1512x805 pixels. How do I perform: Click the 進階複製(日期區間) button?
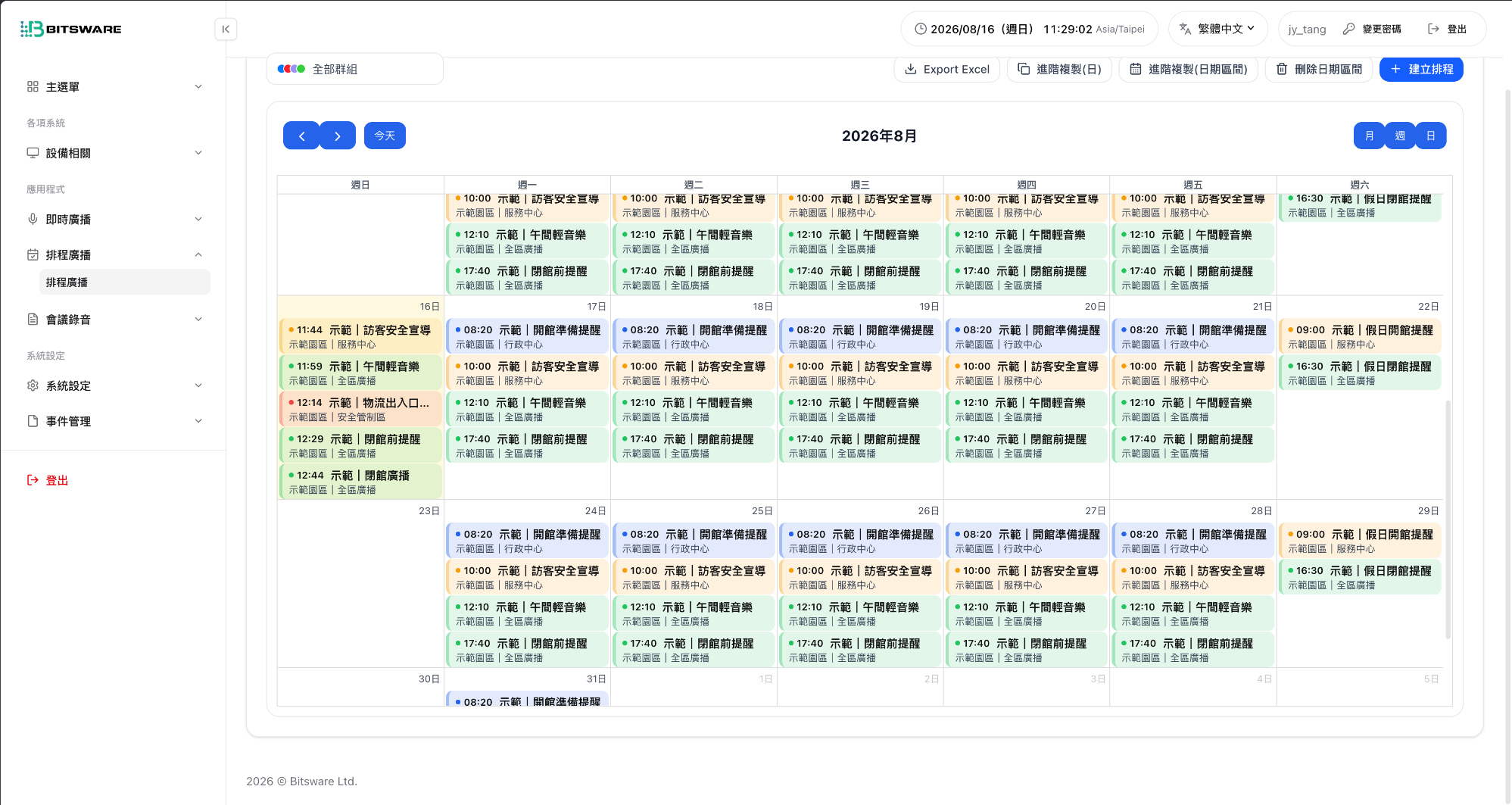tap(1189, 69)
